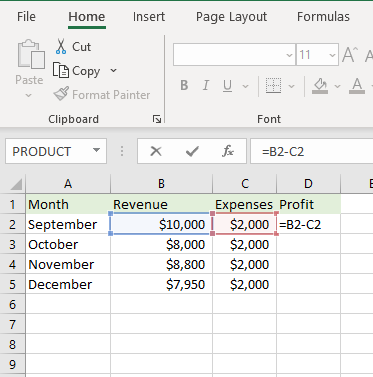Toggle Underline formatting
373x377 pixels.
227,86
